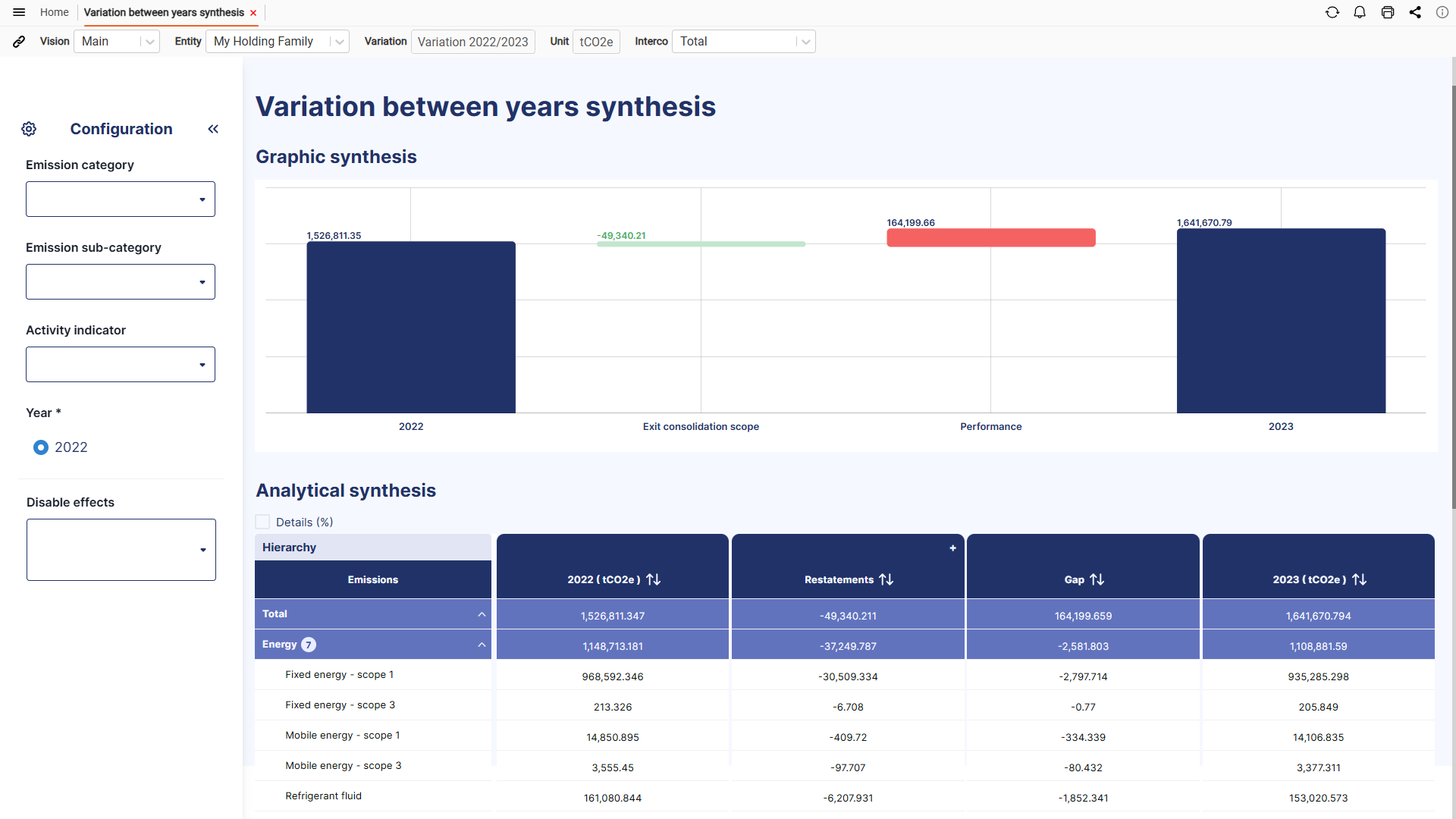Click the plus button in the Restatements header

click(952, 548)
